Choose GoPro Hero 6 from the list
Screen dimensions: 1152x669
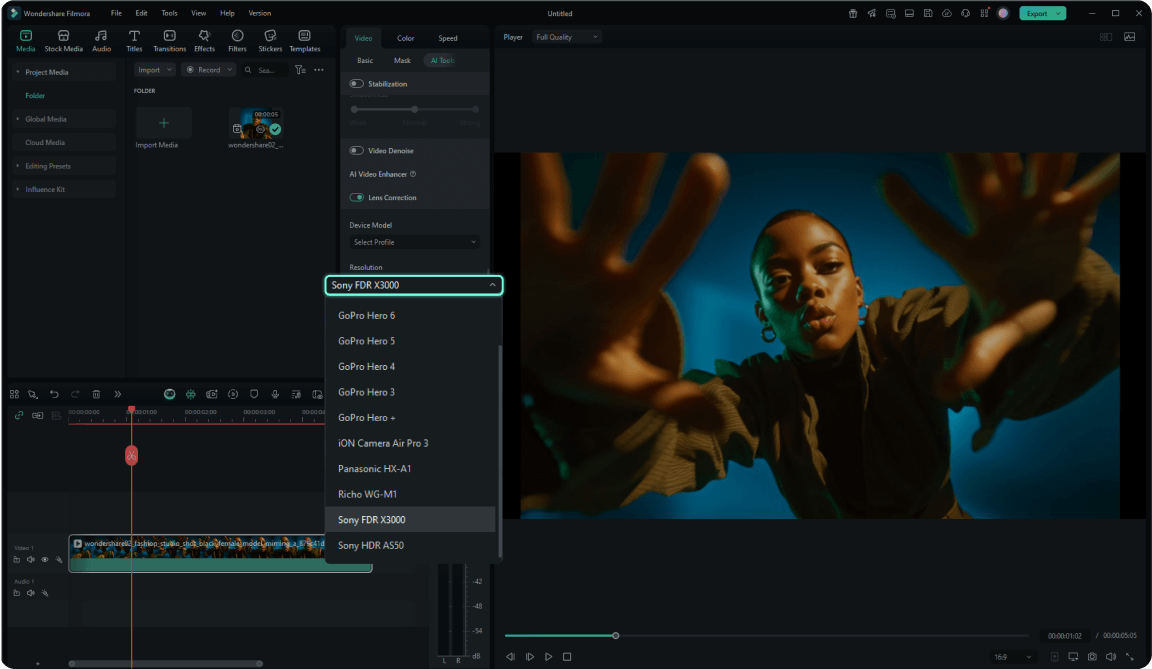pos(410,316)
